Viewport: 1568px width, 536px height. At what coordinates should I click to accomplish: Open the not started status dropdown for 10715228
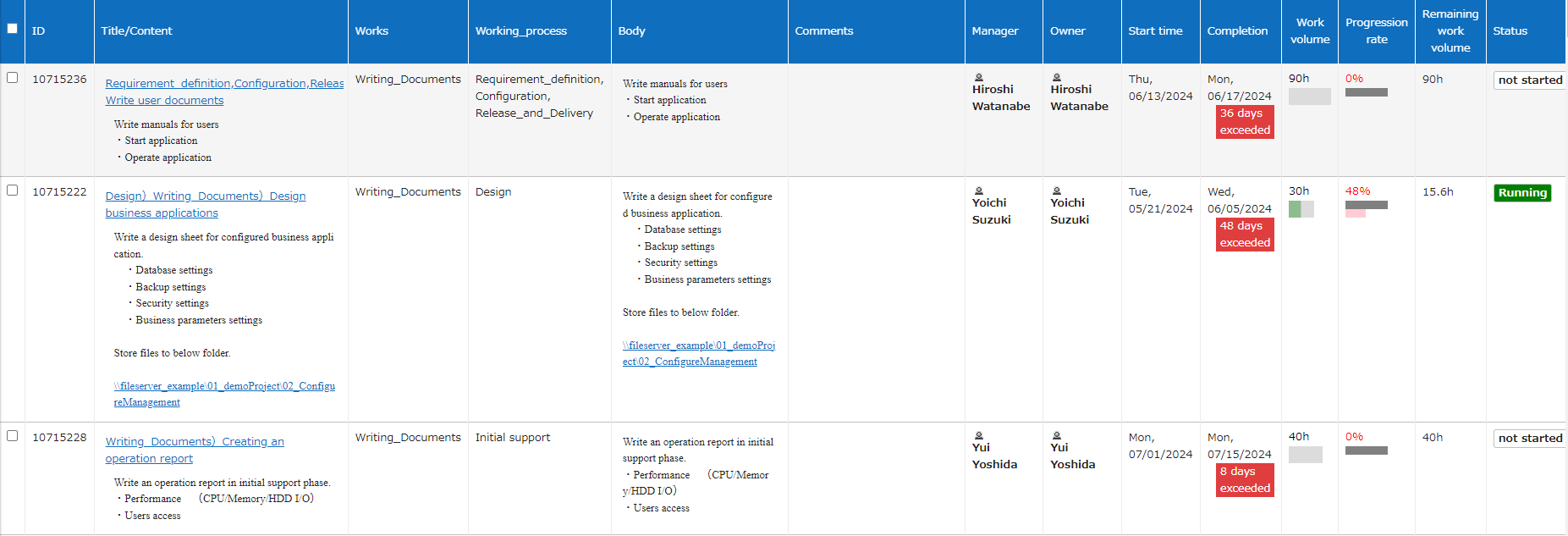point(1530,438)
